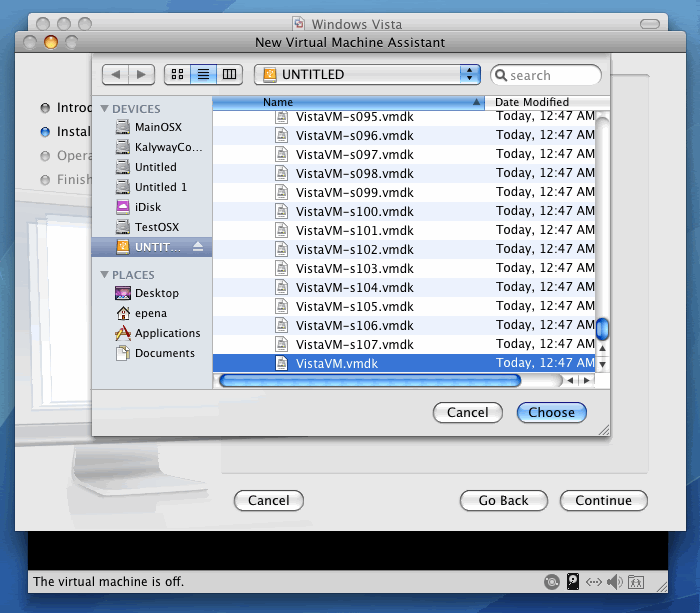Select VistaVM-s102.vmdk file
This screenshot has width=700, height=613.
coord(404,249)
